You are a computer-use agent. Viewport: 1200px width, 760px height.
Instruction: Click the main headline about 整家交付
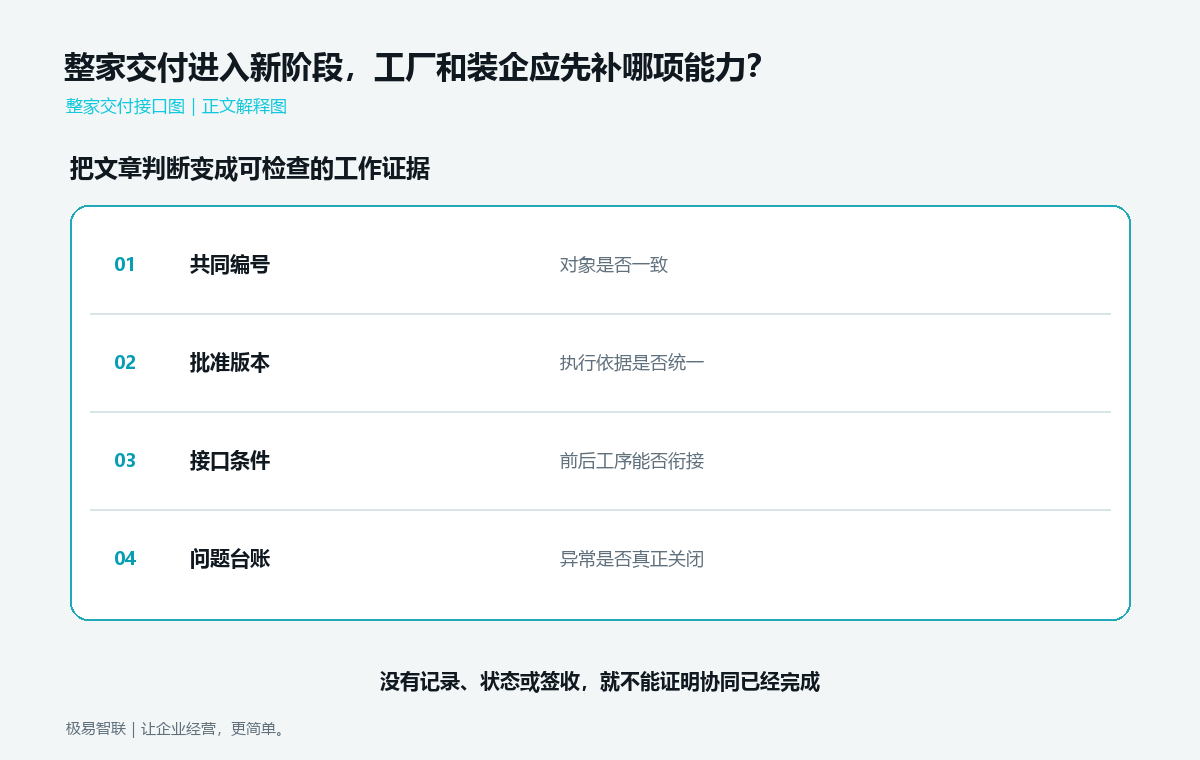tap(413, 68)
